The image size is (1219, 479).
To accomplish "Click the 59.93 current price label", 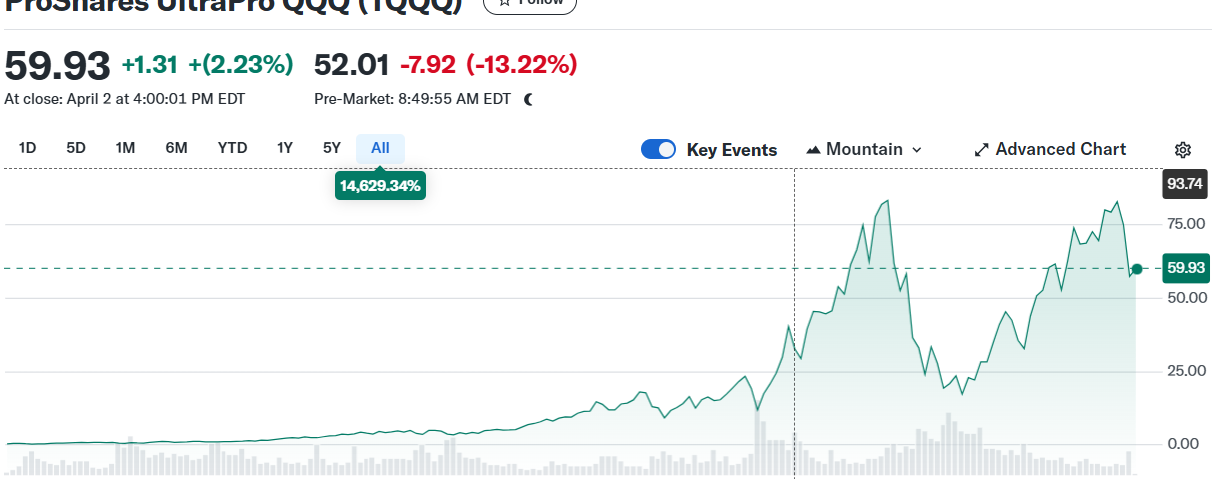I will click(1184, 268).
